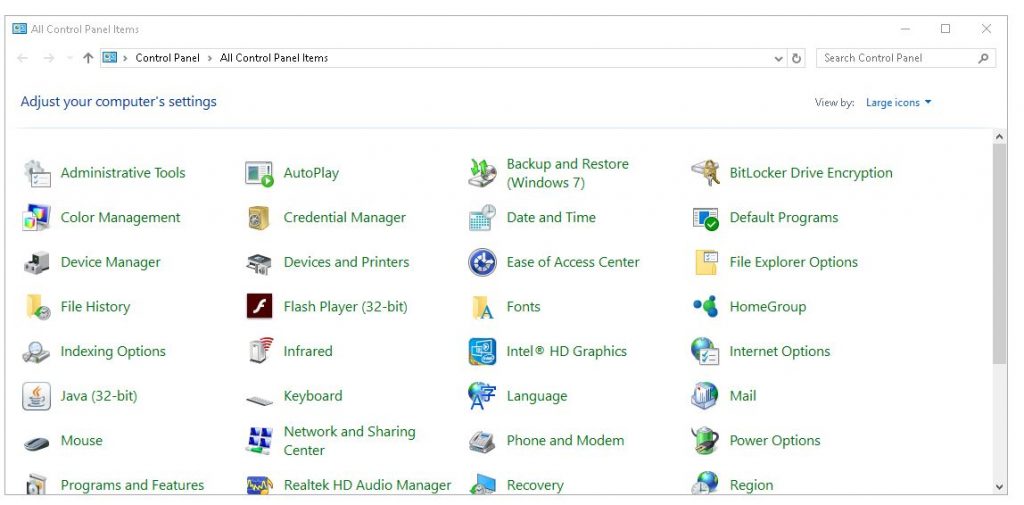1024x505 pixels.
Task: Refresh the Control Panel view
Action: click(x=797, y=58)
